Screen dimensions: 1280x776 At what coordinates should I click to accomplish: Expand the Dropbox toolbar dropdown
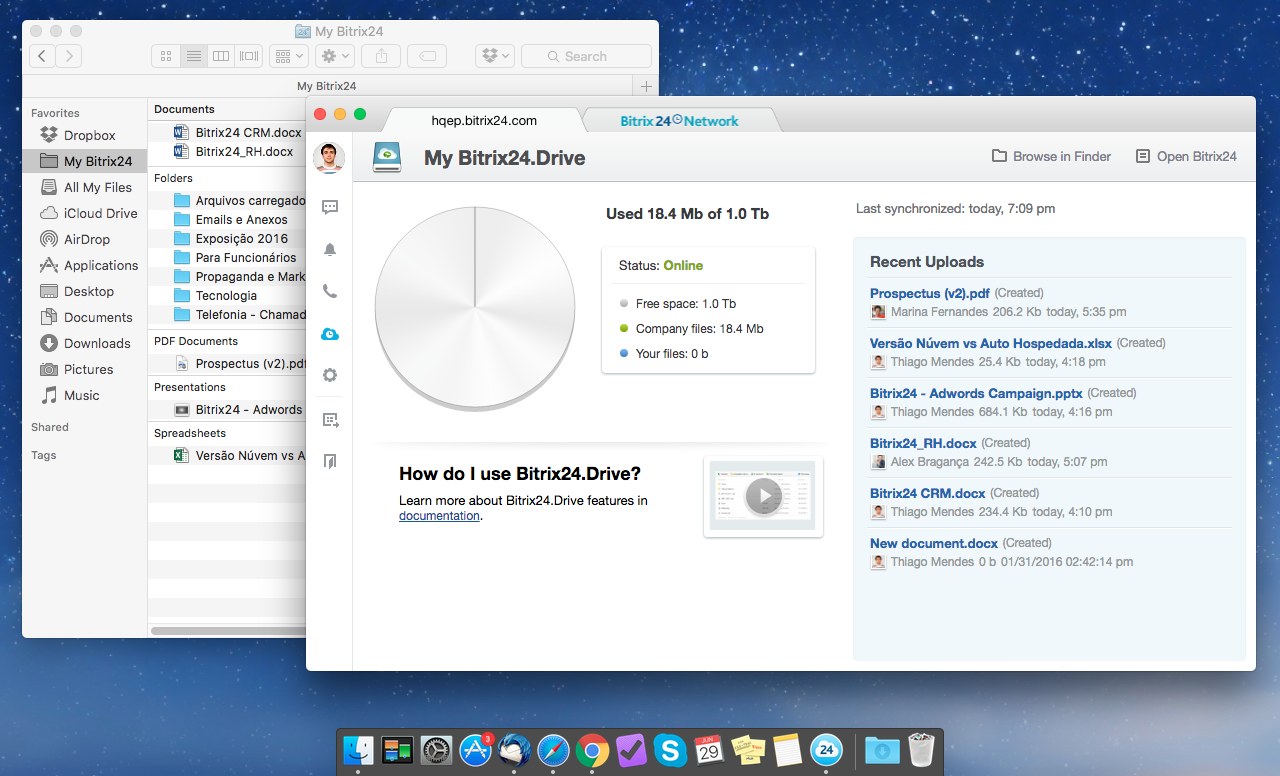496,56
